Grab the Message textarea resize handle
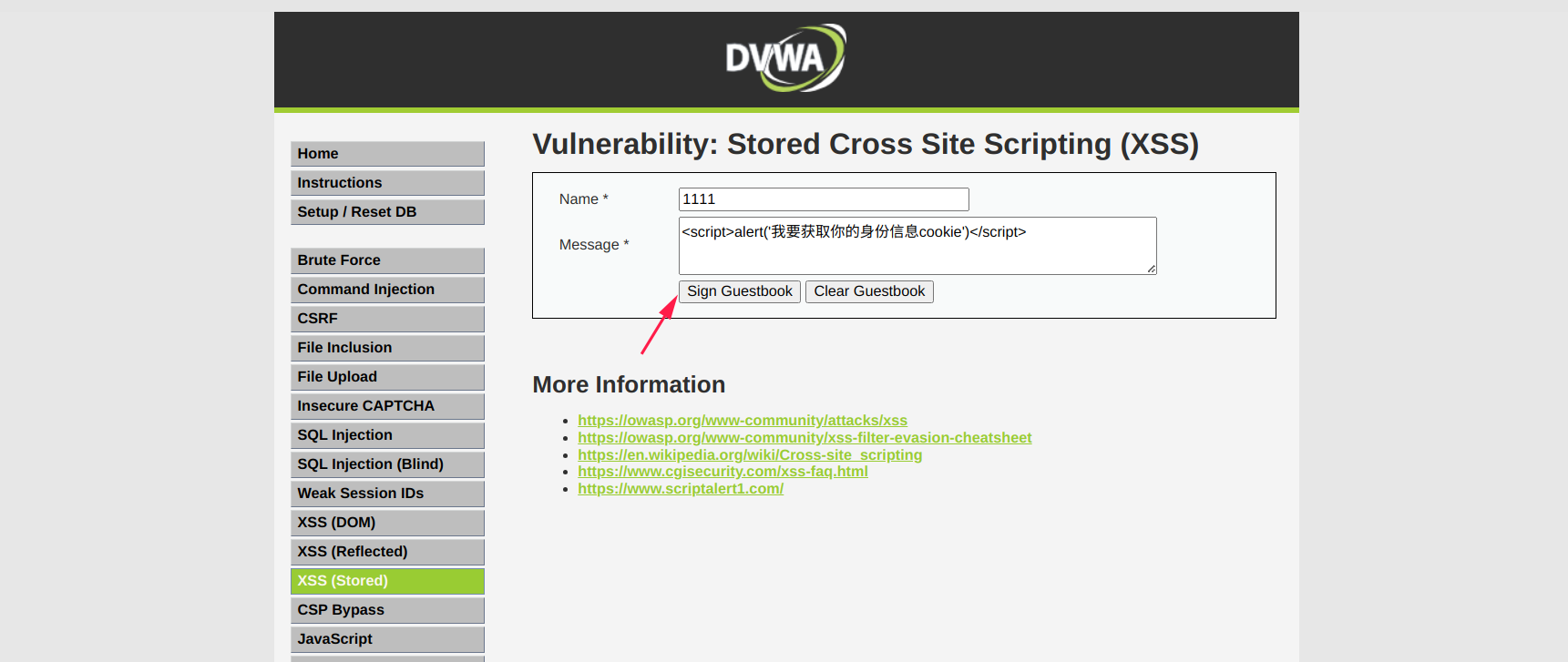Screen dimensions: 1568x662 [1152, 270]
